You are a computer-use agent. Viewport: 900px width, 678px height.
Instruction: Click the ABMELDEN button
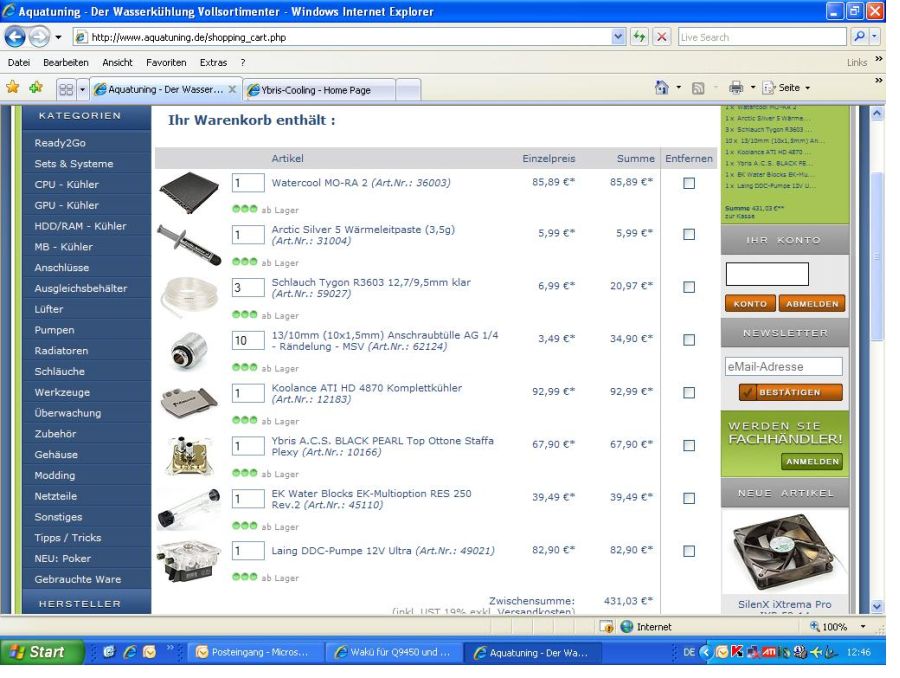812,304
